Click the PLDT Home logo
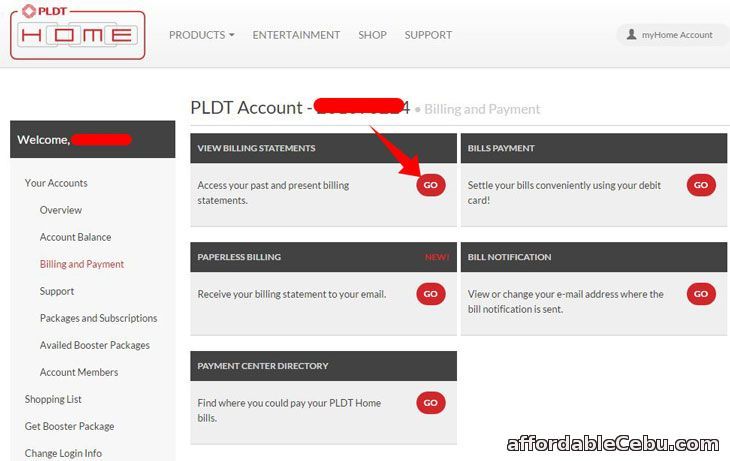This screenshot has height=461, width=730. click(x=78, y=32)
